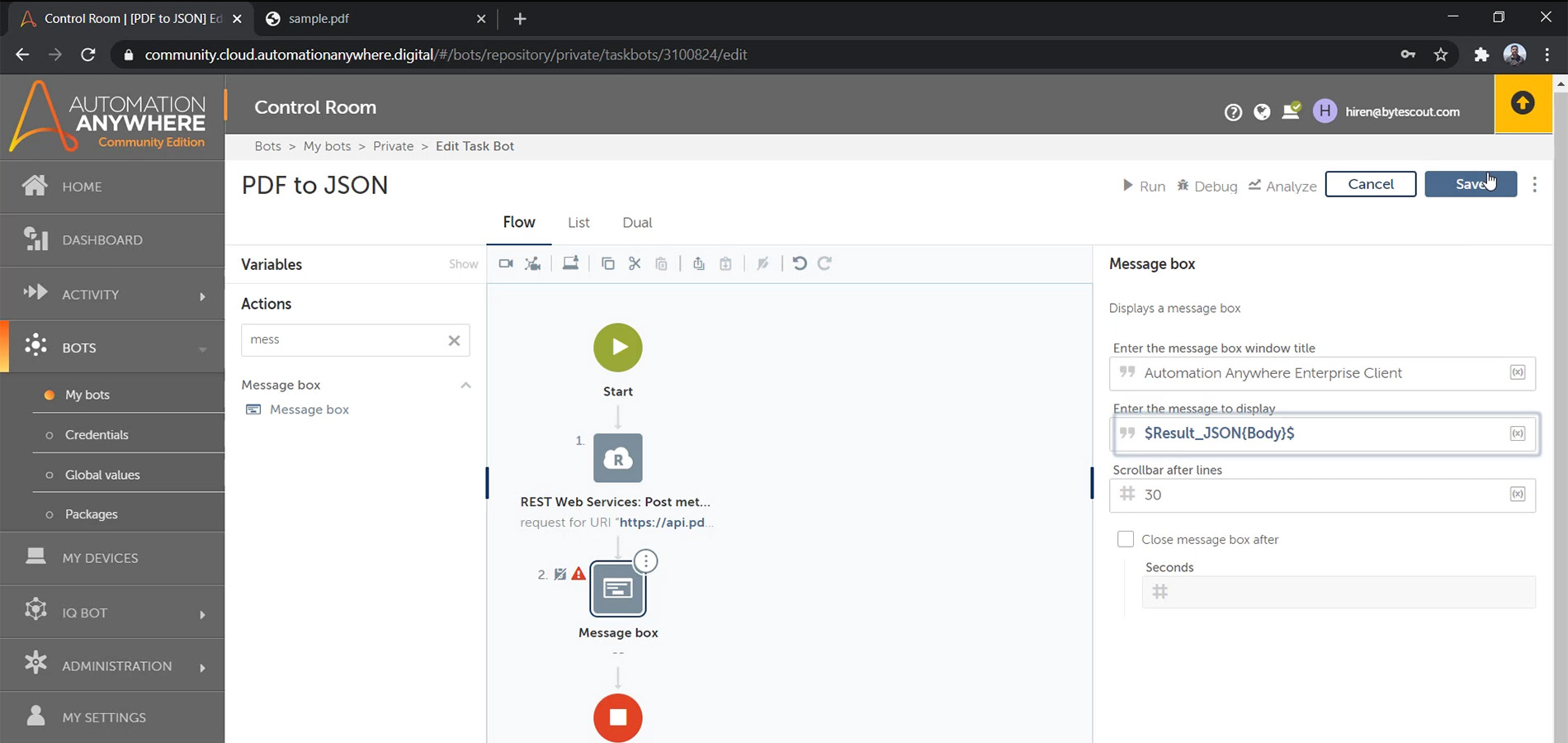Select the REST Web Services node icon

click(617, 458)
